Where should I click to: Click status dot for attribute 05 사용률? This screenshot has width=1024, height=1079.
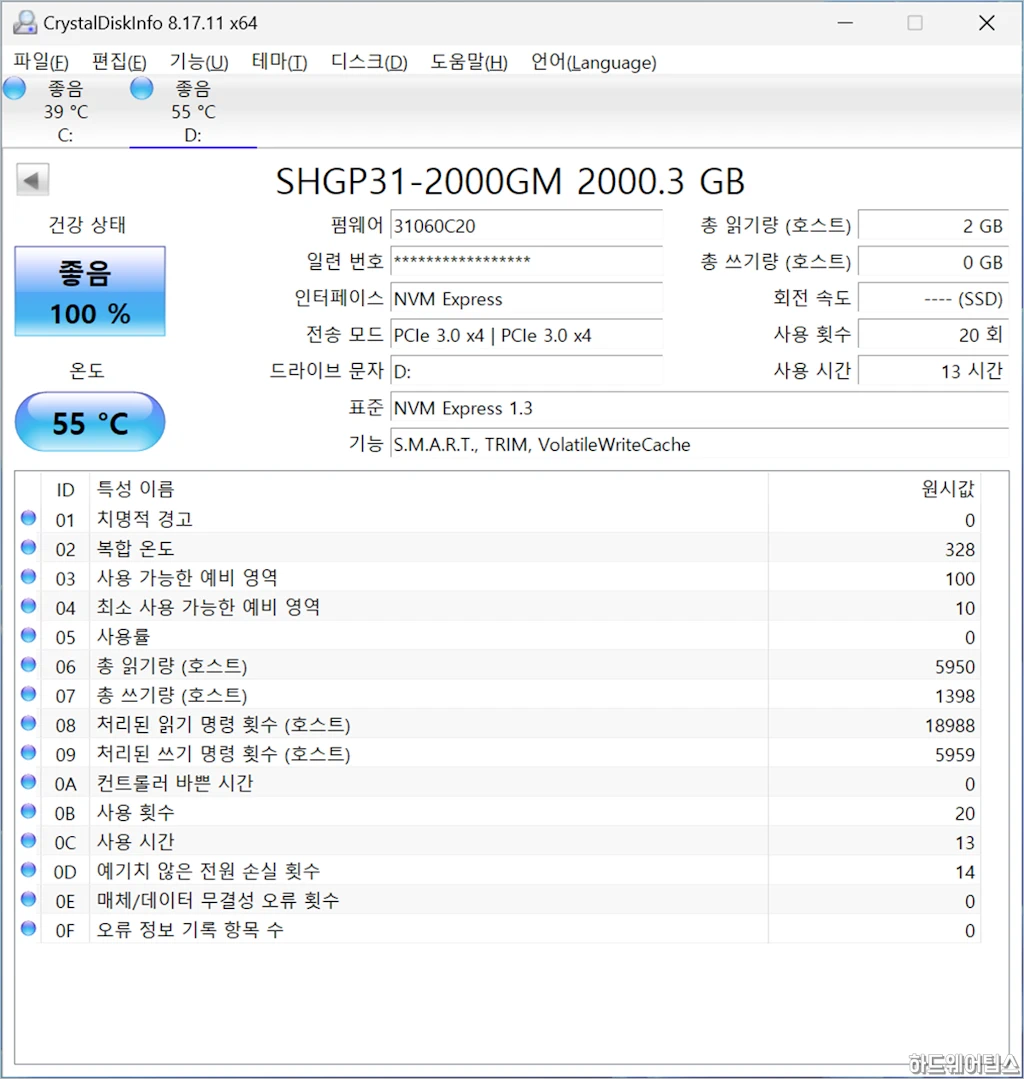pyautogui.click(x=28, y=636)
